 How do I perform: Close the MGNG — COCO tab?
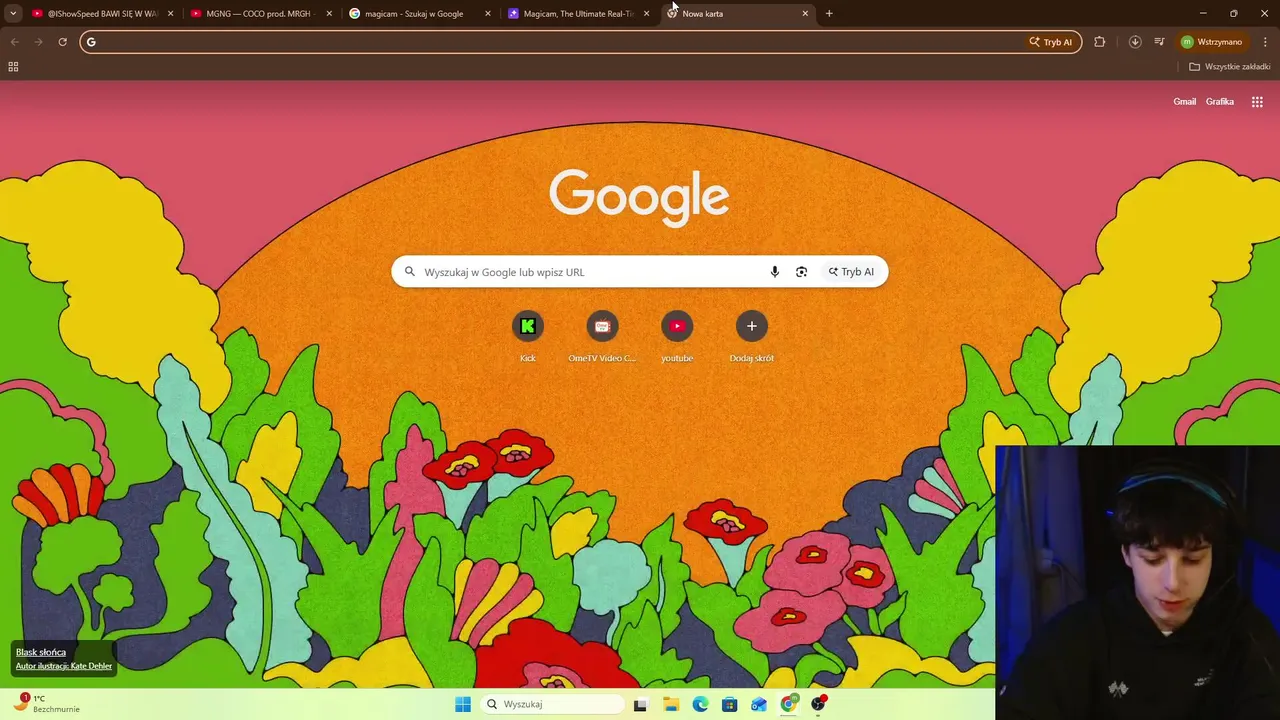(329, 14)
